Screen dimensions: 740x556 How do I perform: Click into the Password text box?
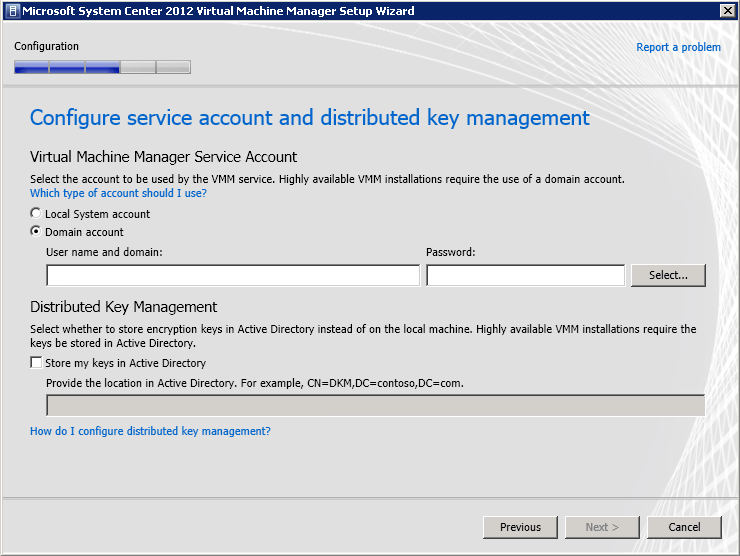click(525, 275)
